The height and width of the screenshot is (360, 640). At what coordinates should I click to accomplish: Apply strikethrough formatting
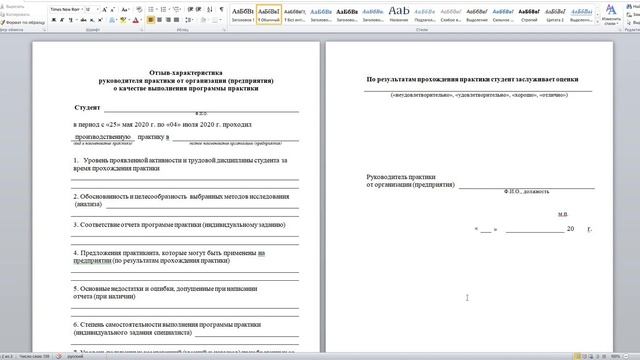click(84, 20)
